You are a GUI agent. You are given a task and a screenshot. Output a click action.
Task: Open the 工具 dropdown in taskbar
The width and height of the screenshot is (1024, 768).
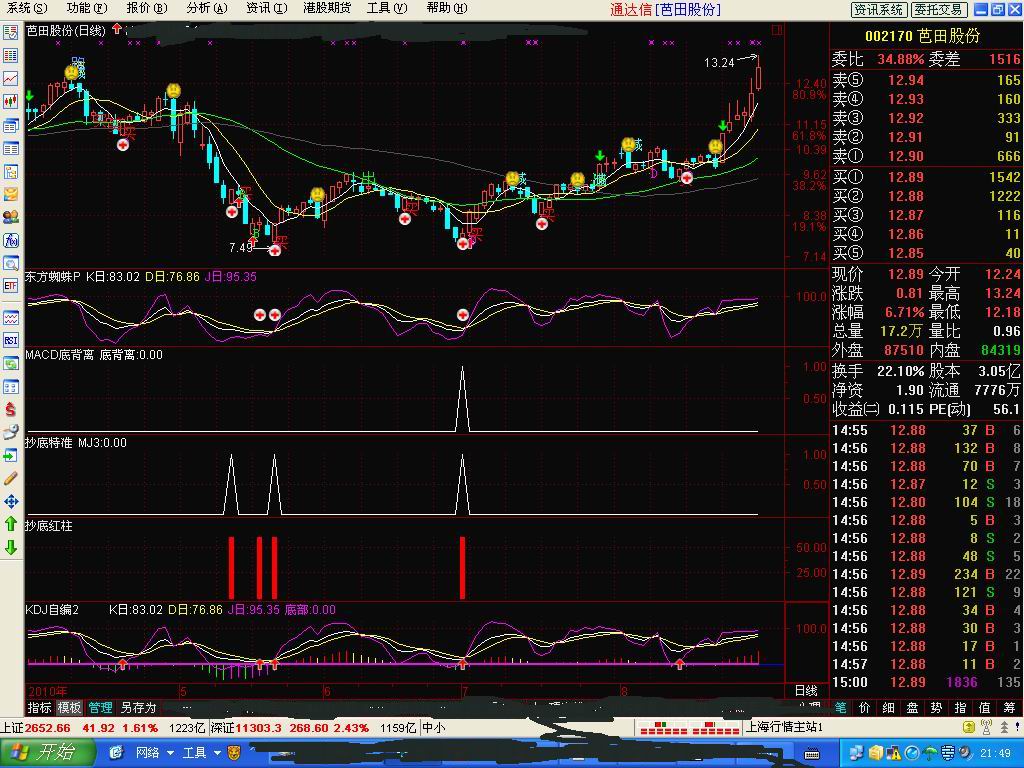[x=200, y=753]
